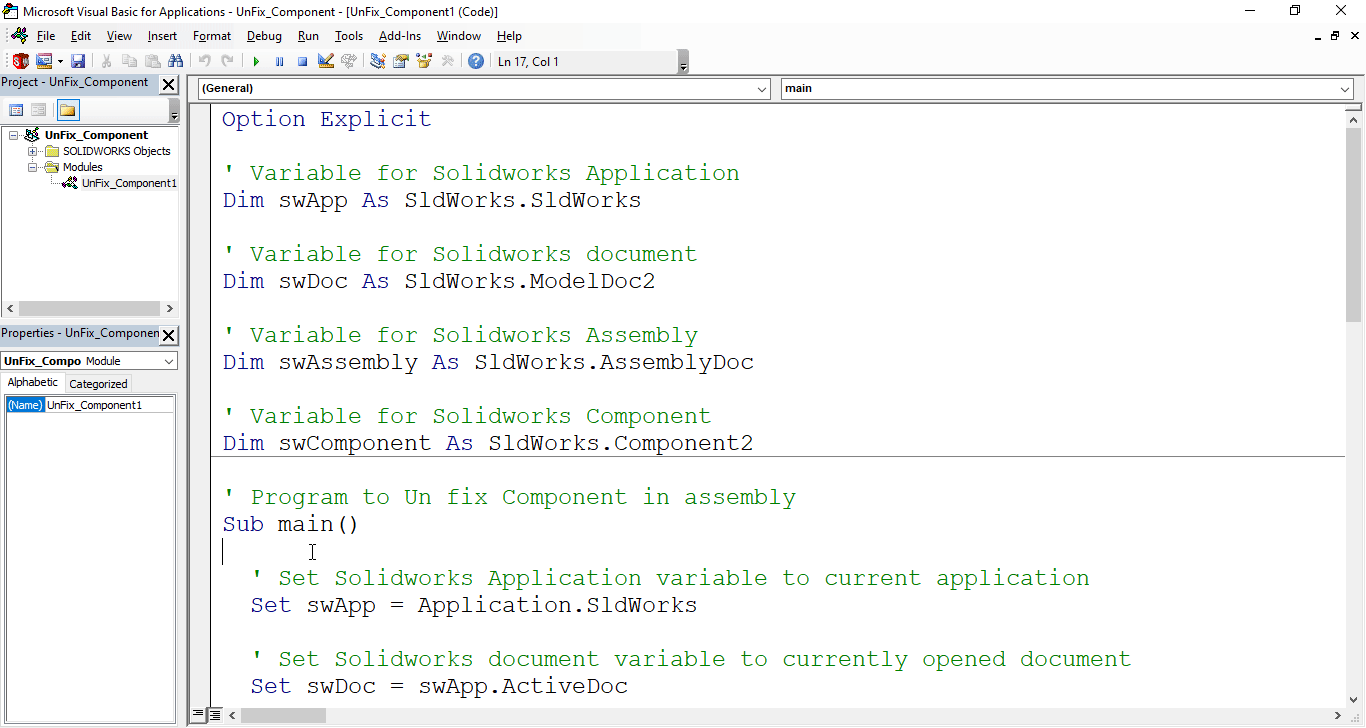This screenshot has height=728, width=1366.
Task: Open the Properties Window toolbar icon
Action: [x=399, y=61]
